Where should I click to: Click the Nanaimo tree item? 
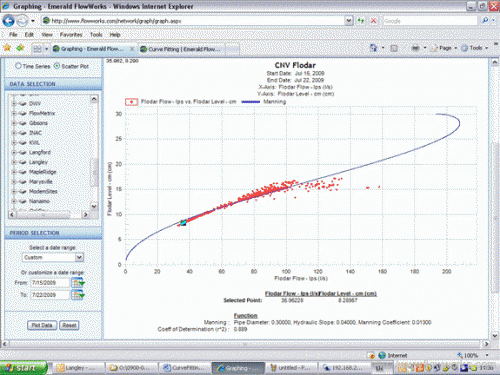point(39,201)
